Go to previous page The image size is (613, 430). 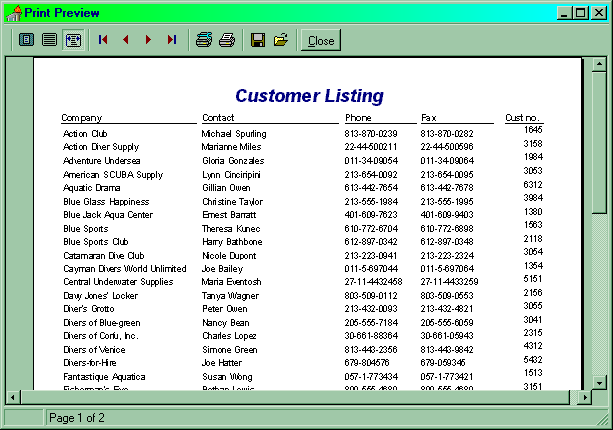click(126, 40)
